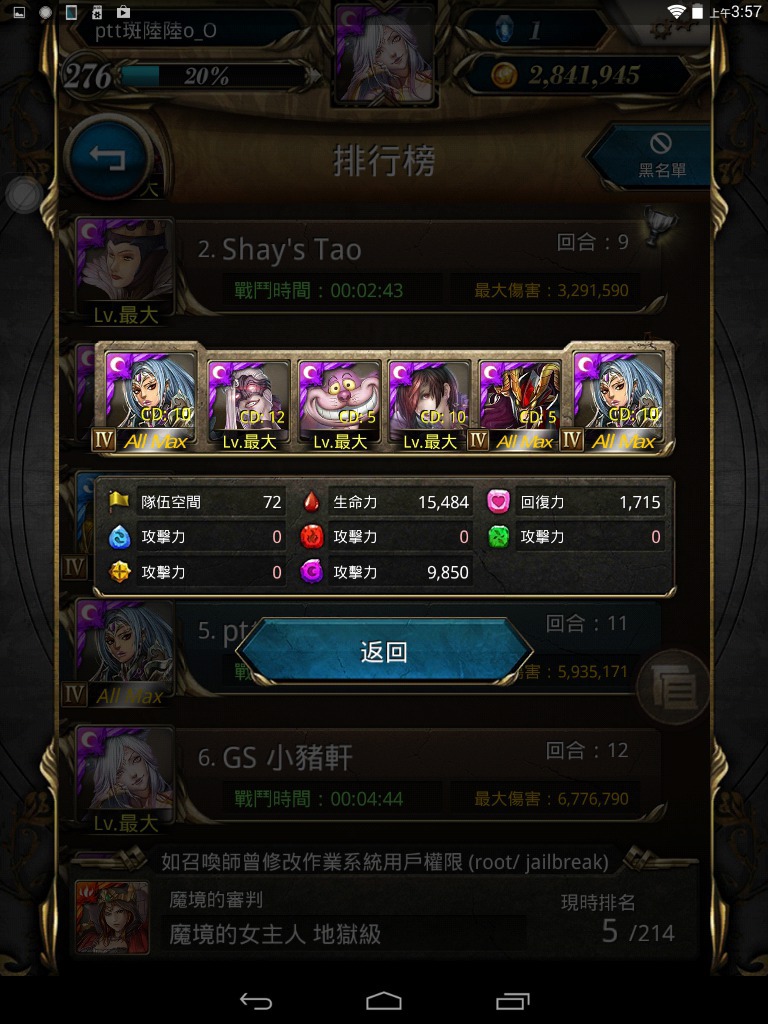Tap the trophy icon beside Shay's Tao
This screenshot has height=1024, width=768.
click(x=660, y=225)
